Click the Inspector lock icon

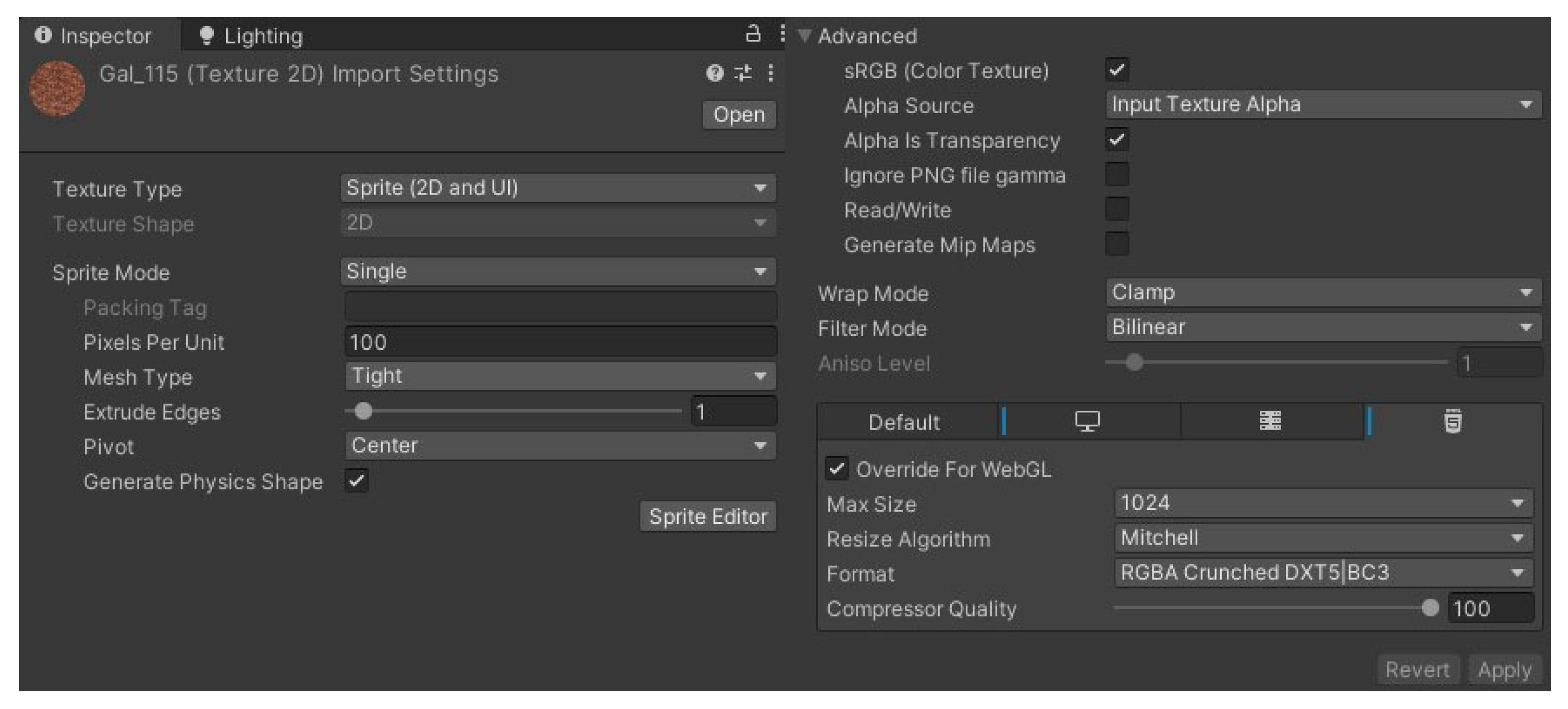(x=753, y=33)
